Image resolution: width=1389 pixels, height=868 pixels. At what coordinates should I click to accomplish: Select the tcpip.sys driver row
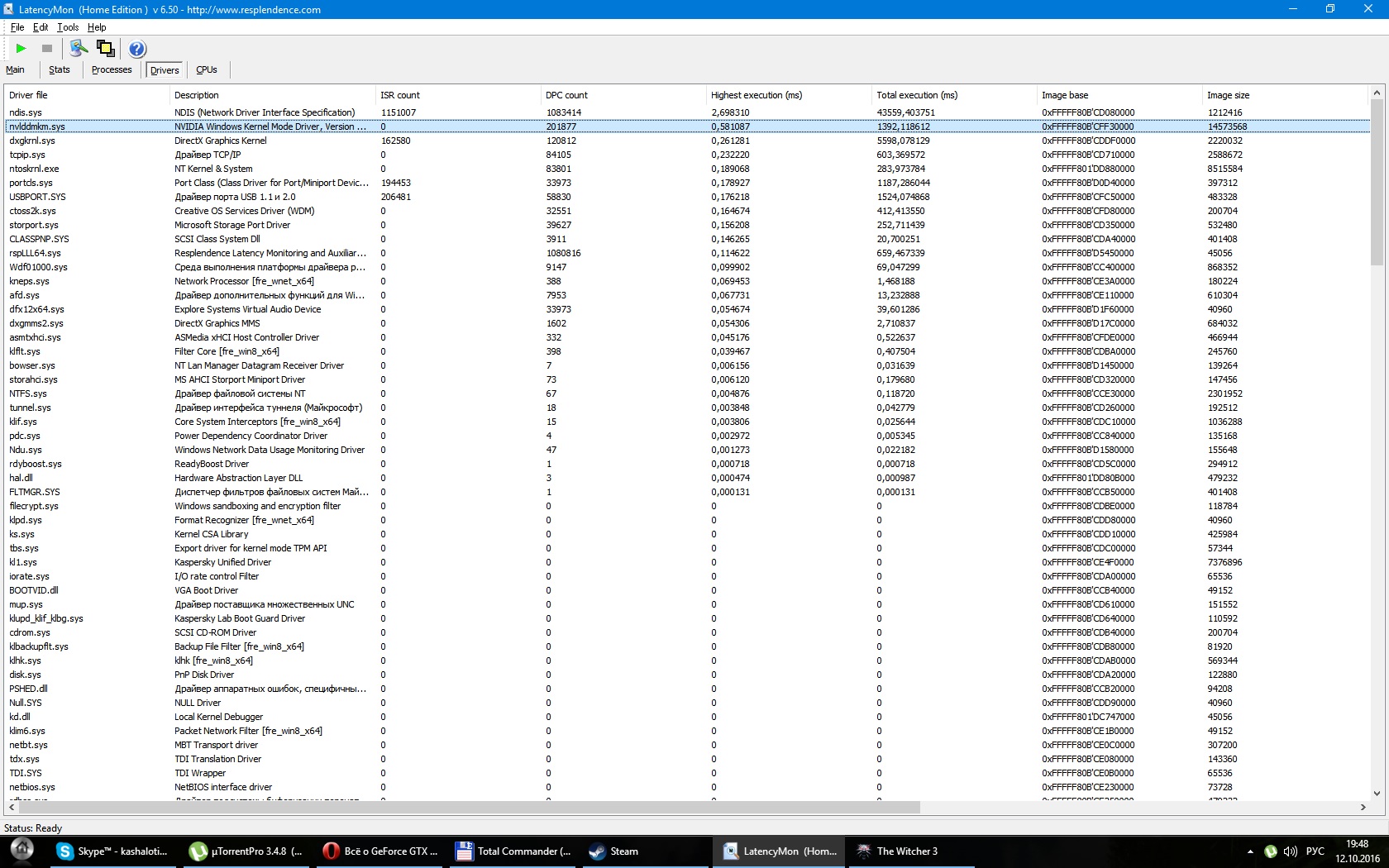pyautogui.click(x=687, y=155)
